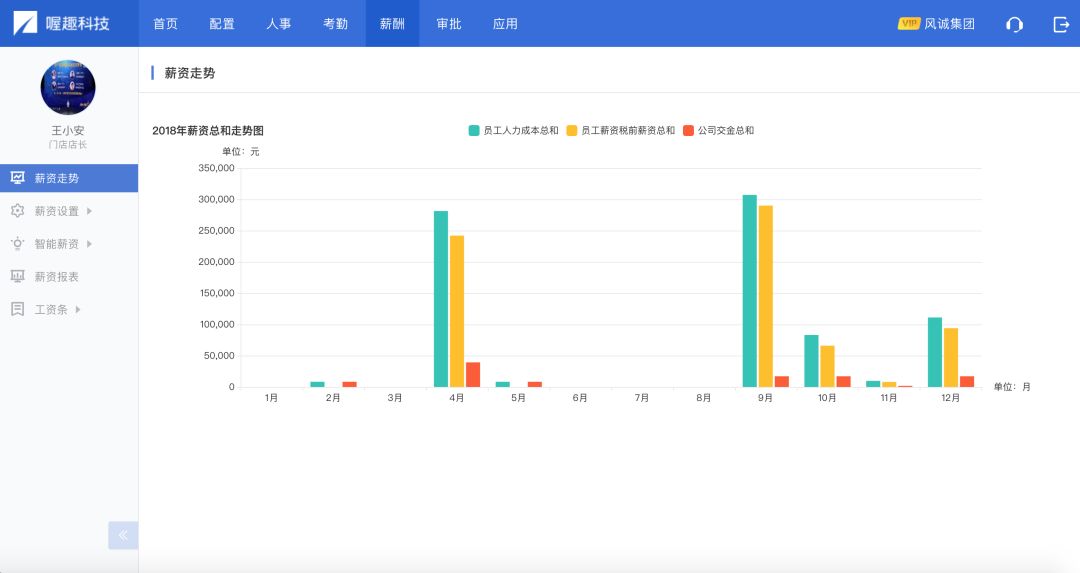The width and height of the screenshot is (1080, 573).
Task: Expand the 智能薪资 submenu arrow
Action: pos(90,244)
